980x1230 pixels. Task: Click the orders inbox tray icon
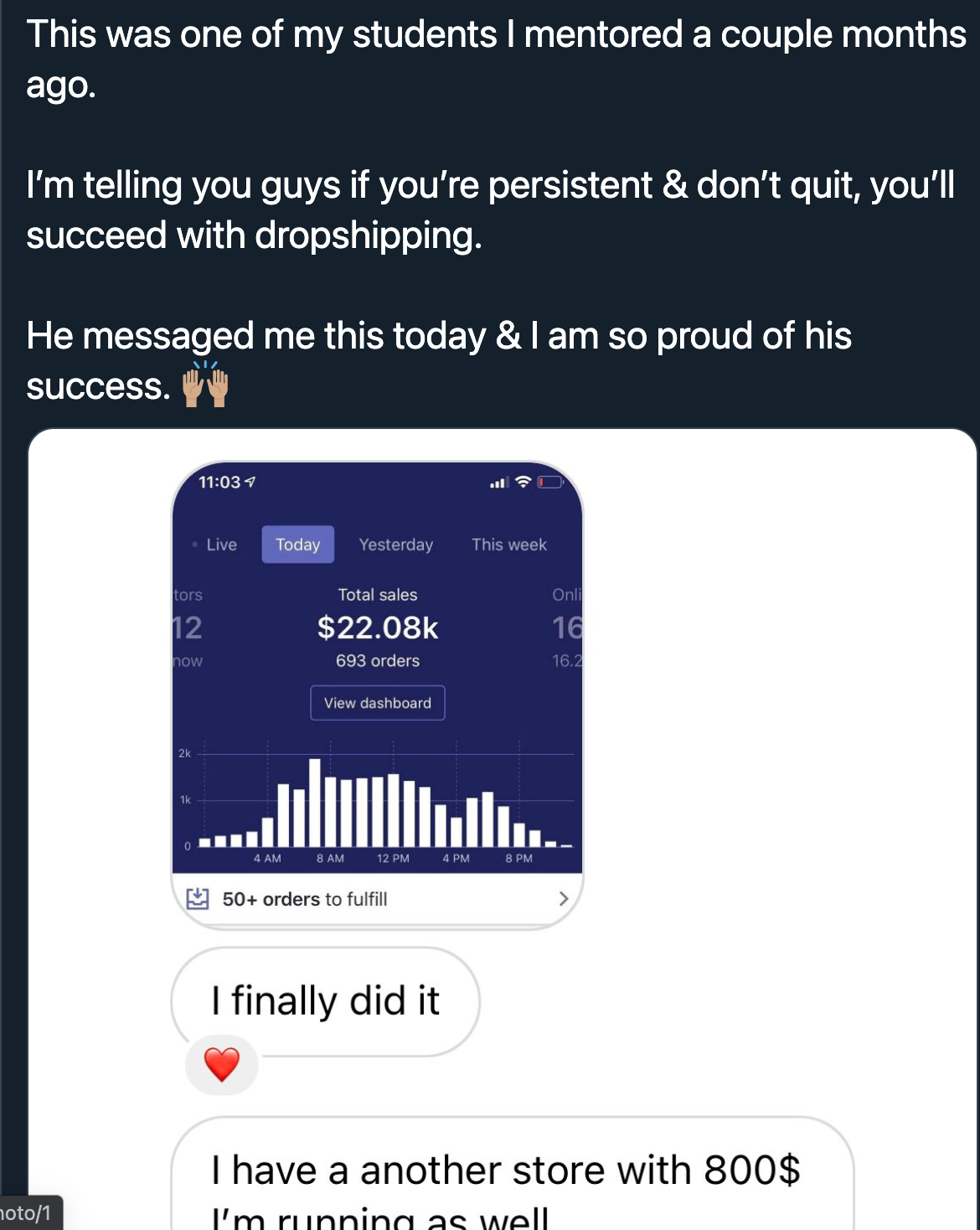point(197,898)
